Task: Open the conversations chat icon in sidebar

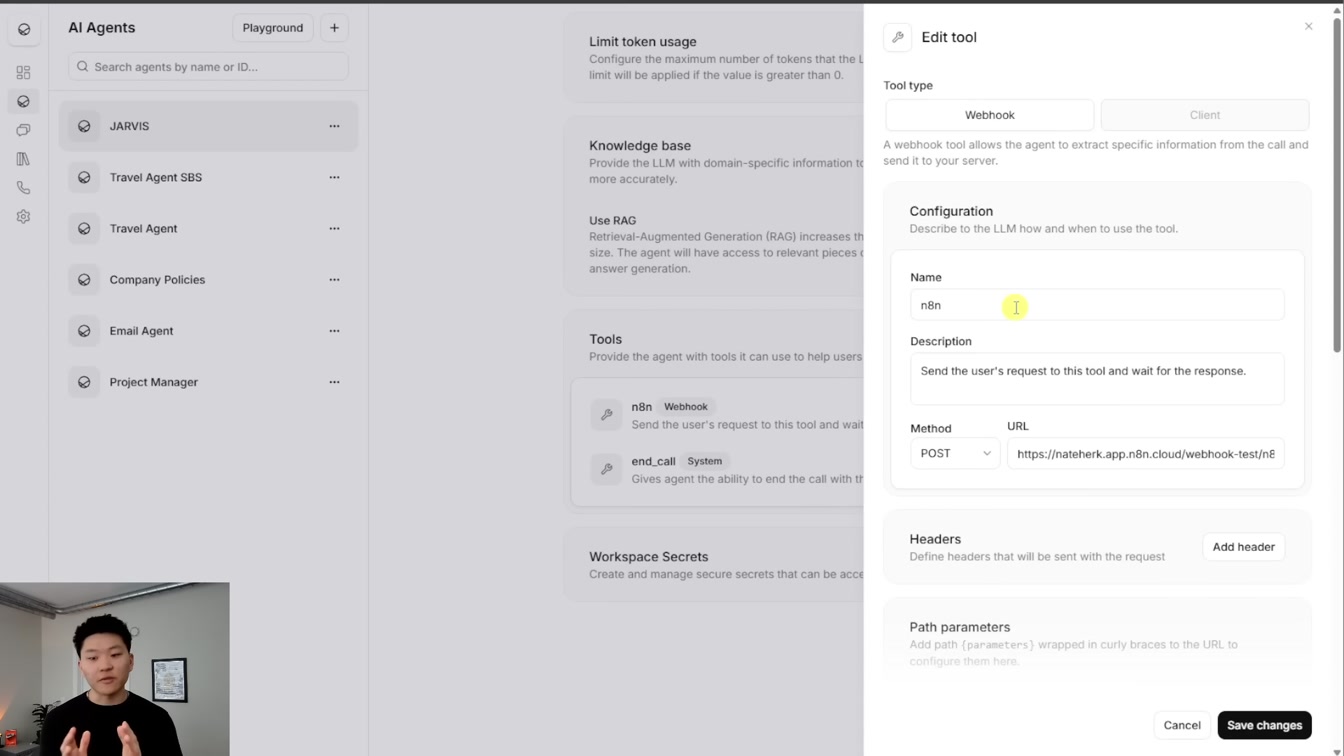Action: pos(23,130)
